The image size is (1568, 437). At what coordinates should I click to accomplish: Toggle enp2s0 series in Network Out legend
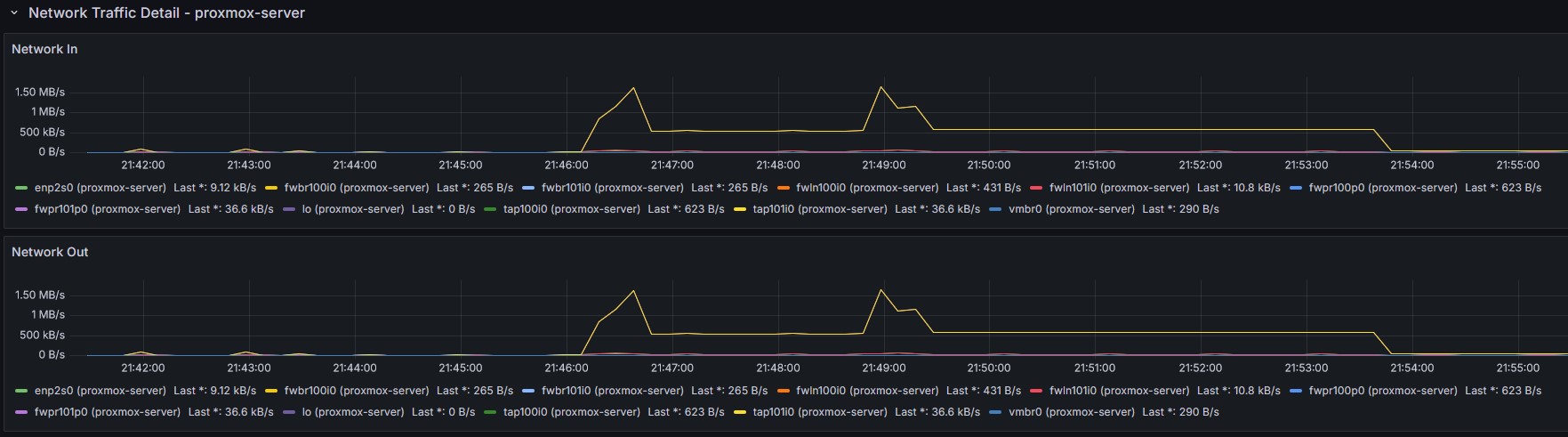pyautogui.click(x=101, y=391)
